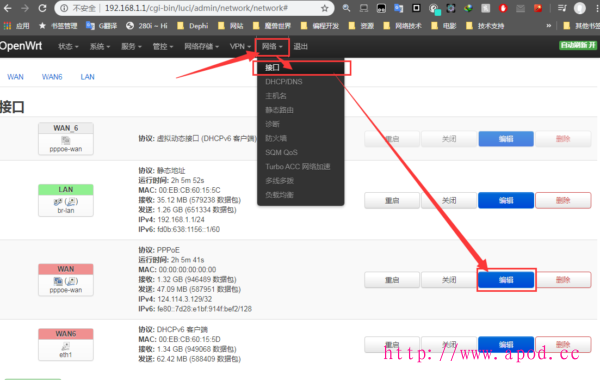600x380 pixels.
Task: Open the 魔兽世界 bookmark folder
Action: click(x=272, y=26)
